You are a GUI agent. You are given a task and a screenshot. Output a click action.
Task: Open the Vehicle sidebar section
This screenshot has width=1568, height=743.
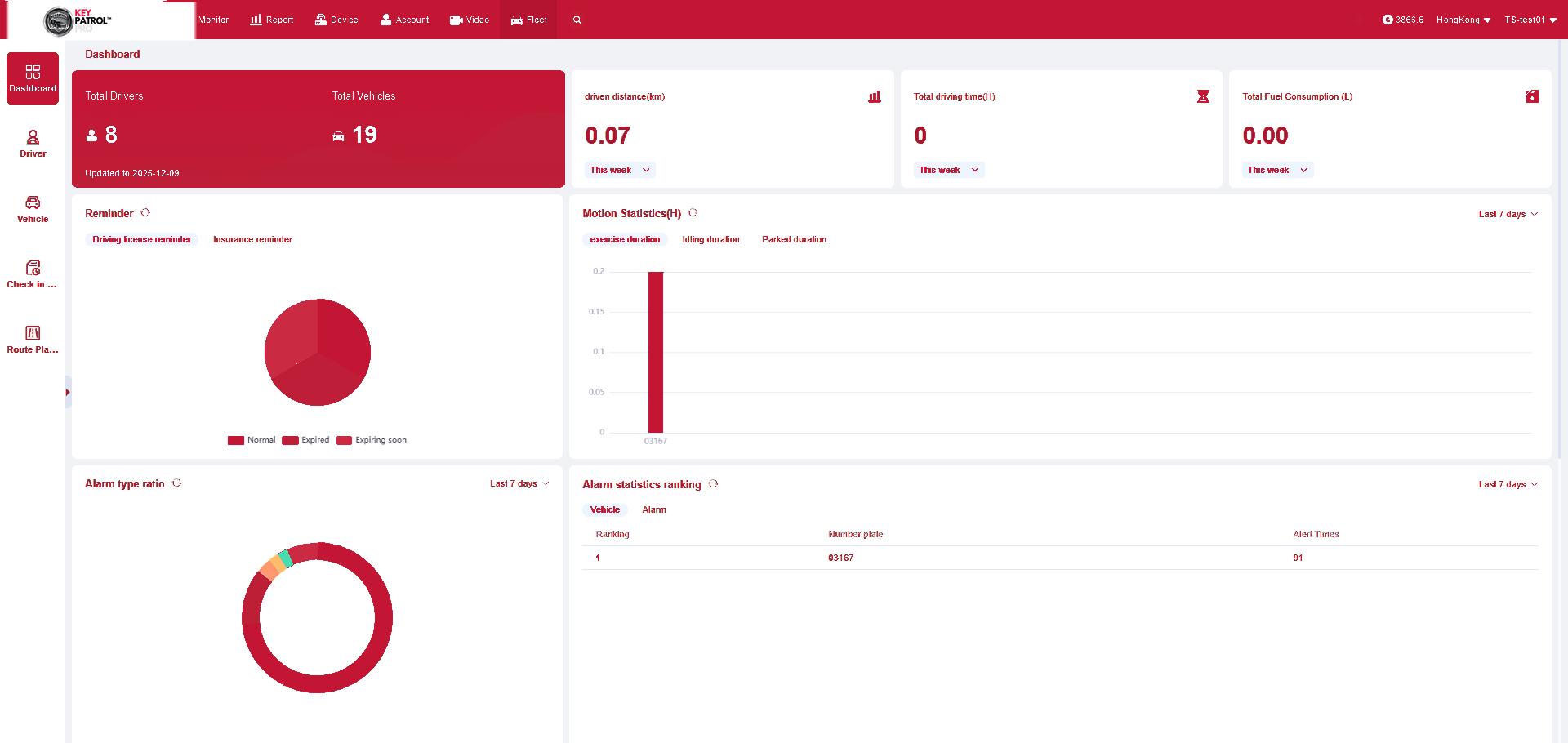coord(33,209)
